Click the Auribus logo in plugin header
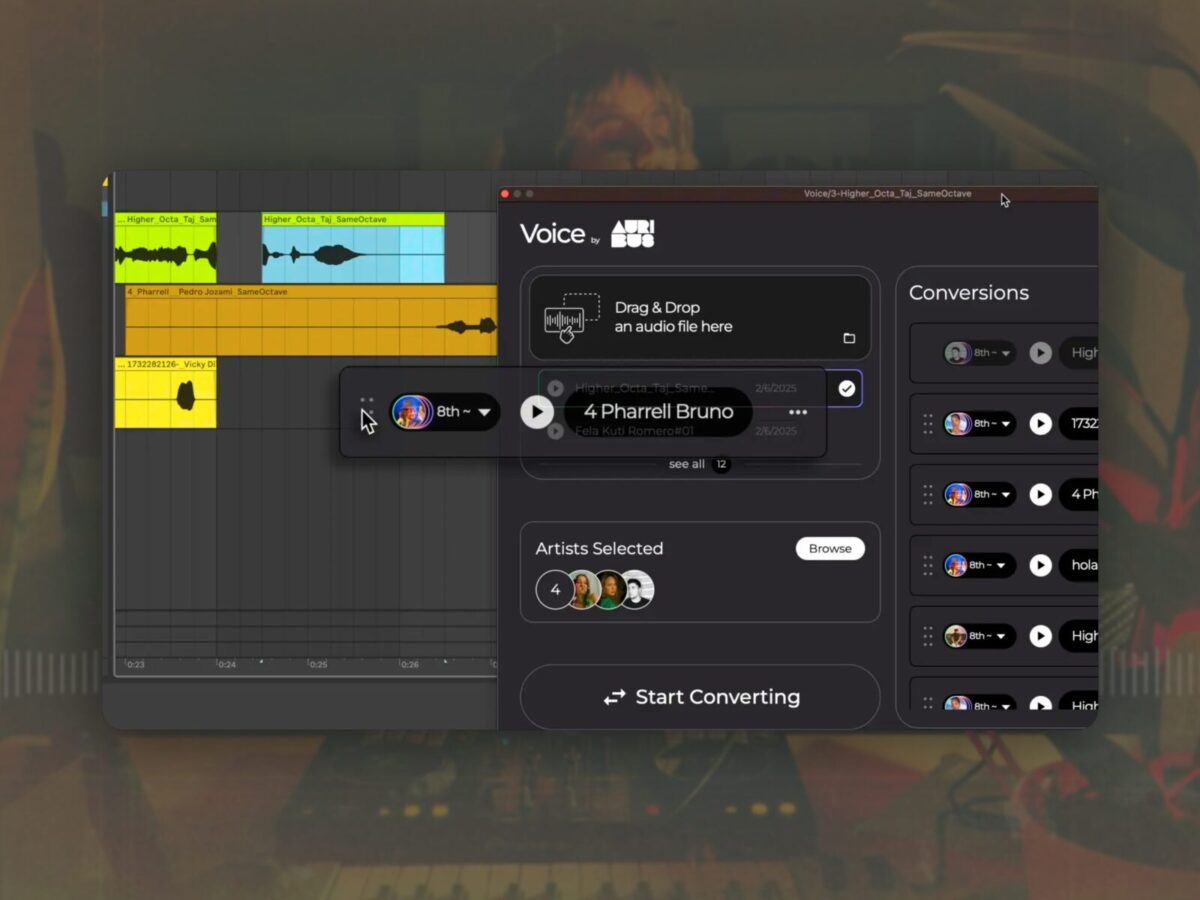Screen dimensions: 1200x900 click(x=633, y=234)
